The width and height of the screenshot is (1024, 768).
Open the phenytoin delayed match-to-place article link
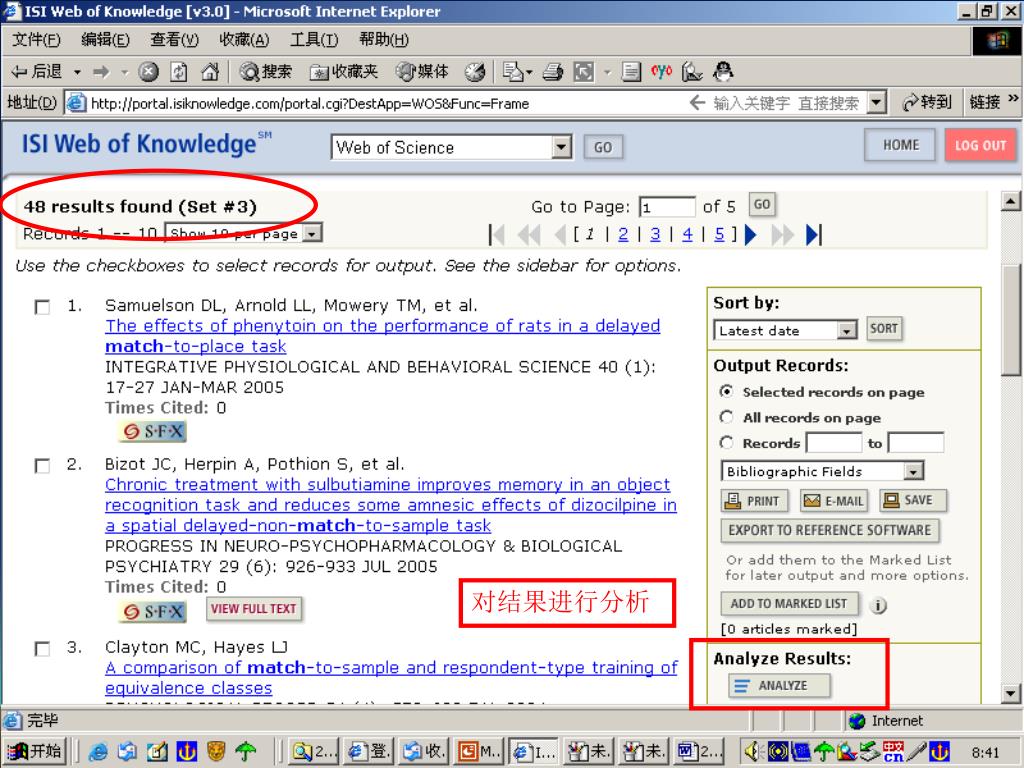[x=383, y=336]
